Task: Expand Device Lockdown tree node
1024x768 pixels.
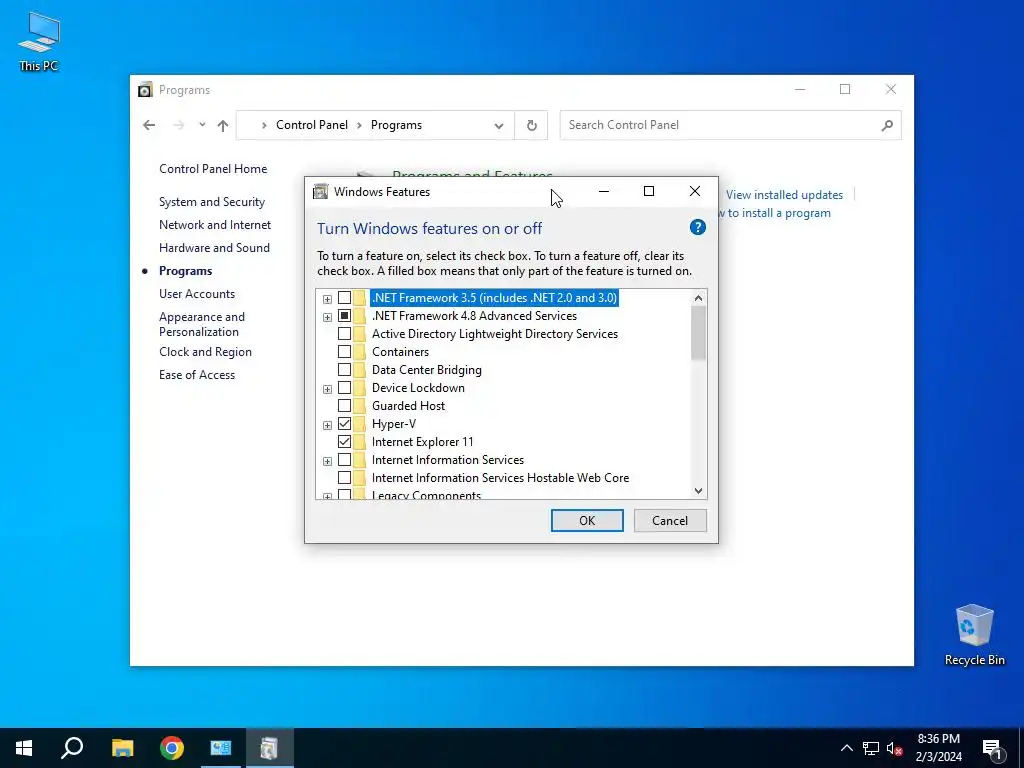Action: (x=327, y=389)
